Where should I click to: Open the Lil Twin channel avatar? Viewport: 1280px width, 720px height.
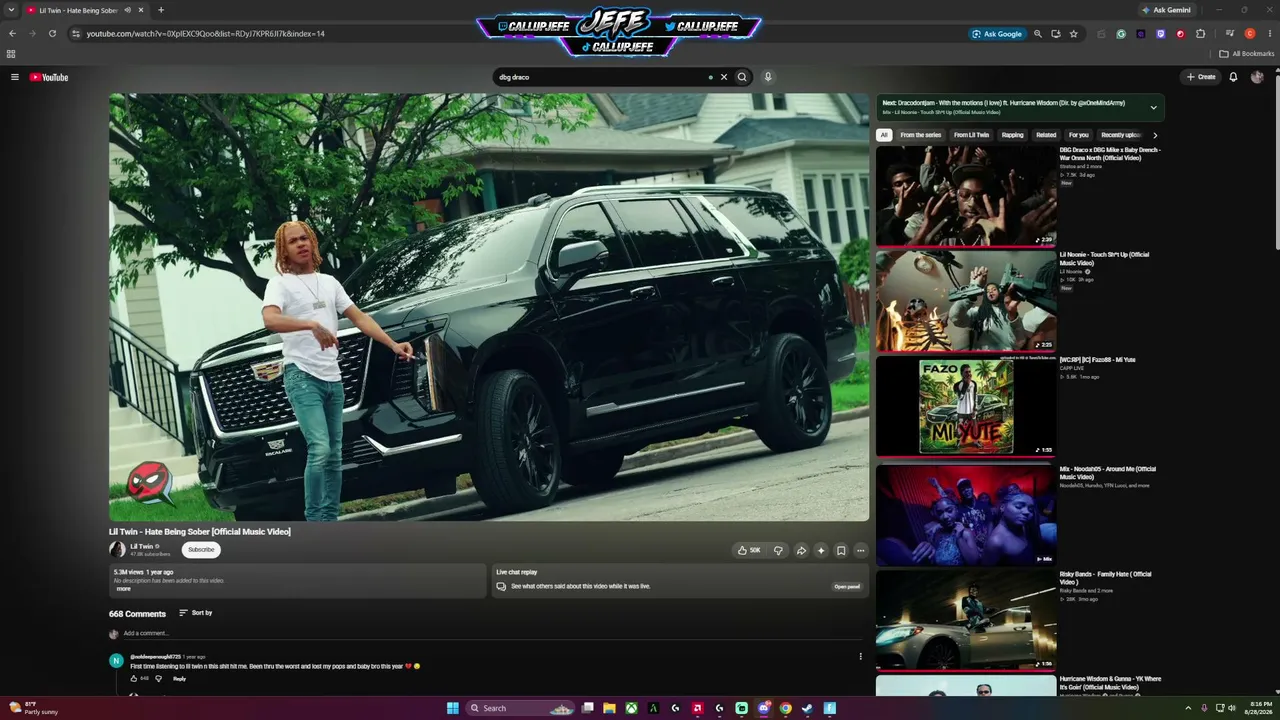[117, 549]
